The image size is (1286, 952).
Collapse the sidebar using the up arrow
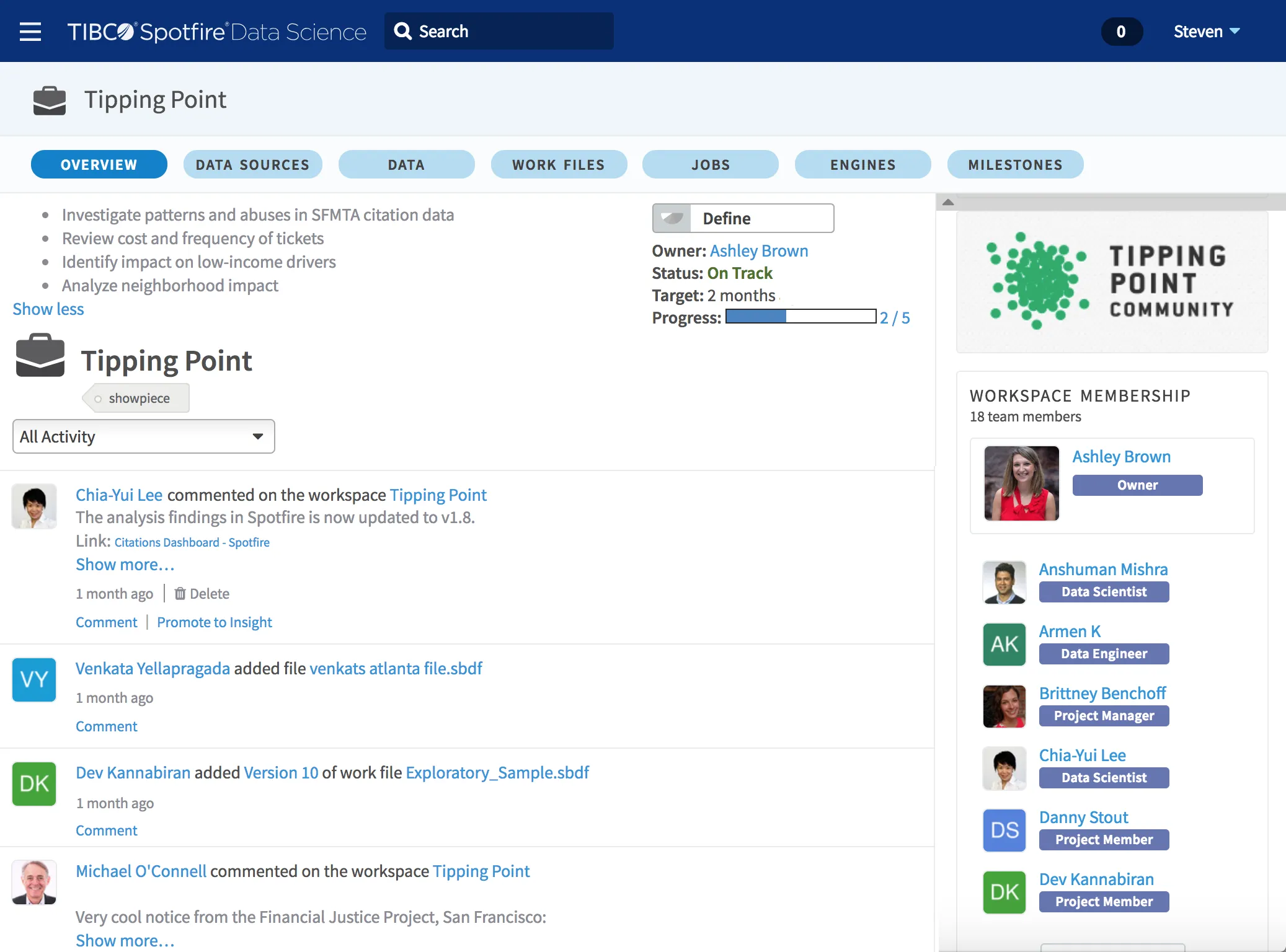coord(947,202)
